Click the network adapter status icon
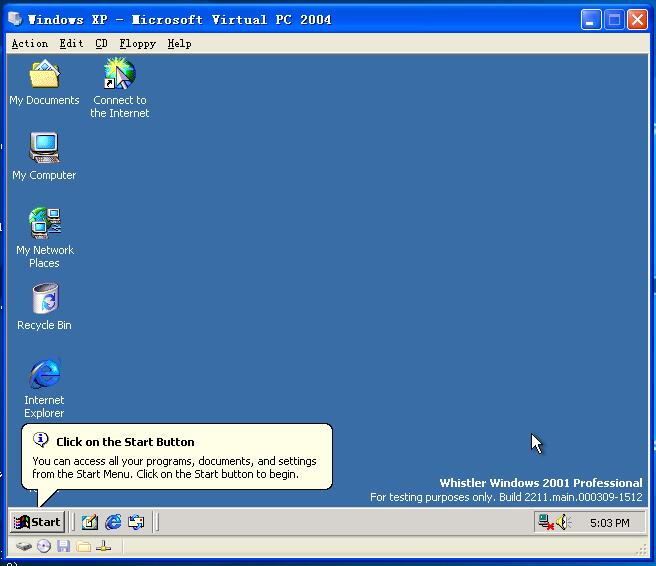Viewport: 656px width, 566px height. 103,546
